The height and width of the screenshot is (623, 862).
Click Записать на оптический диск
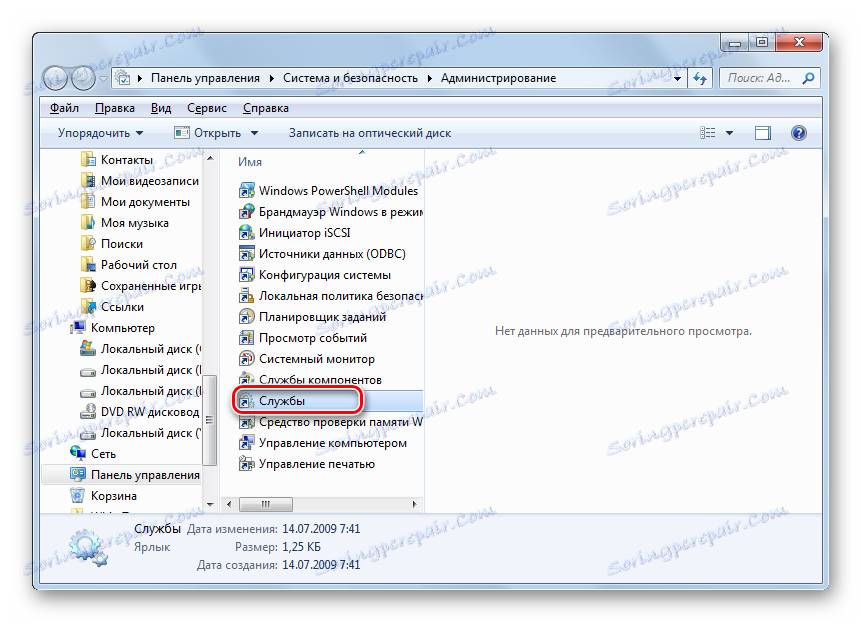pos(369,133)
